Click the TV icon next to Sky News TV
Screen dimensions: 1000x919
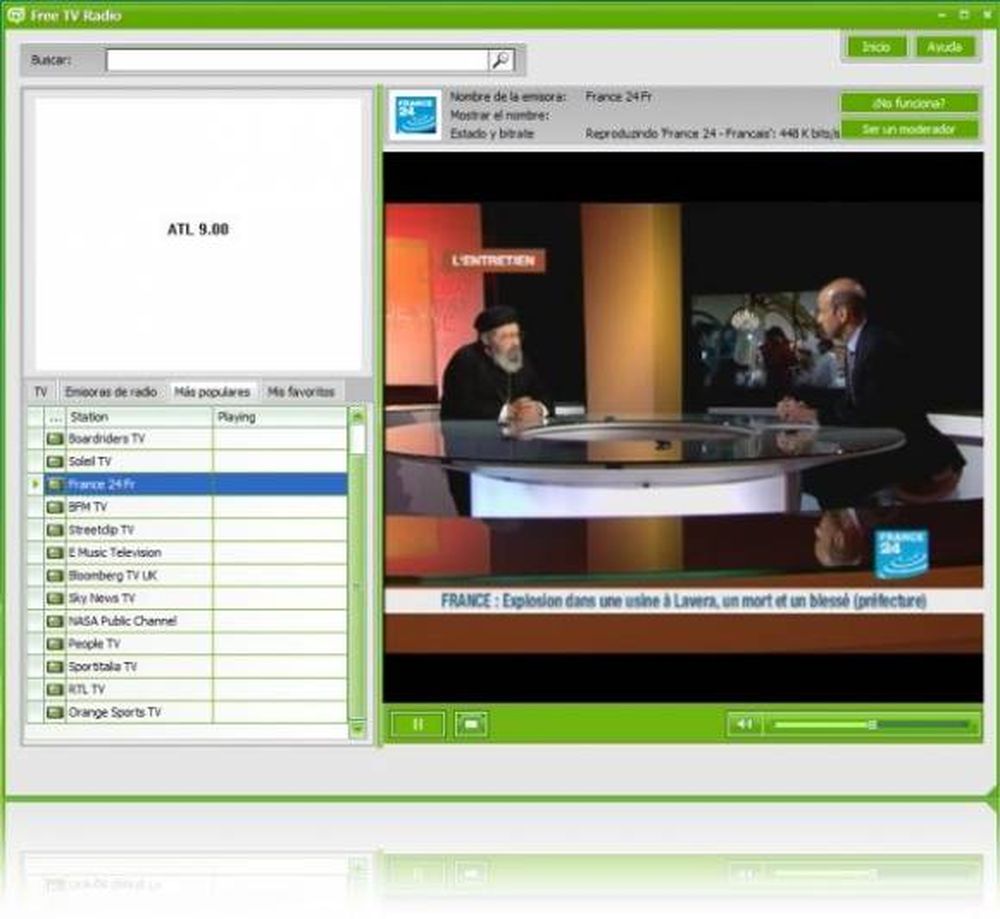click(55, 598)
